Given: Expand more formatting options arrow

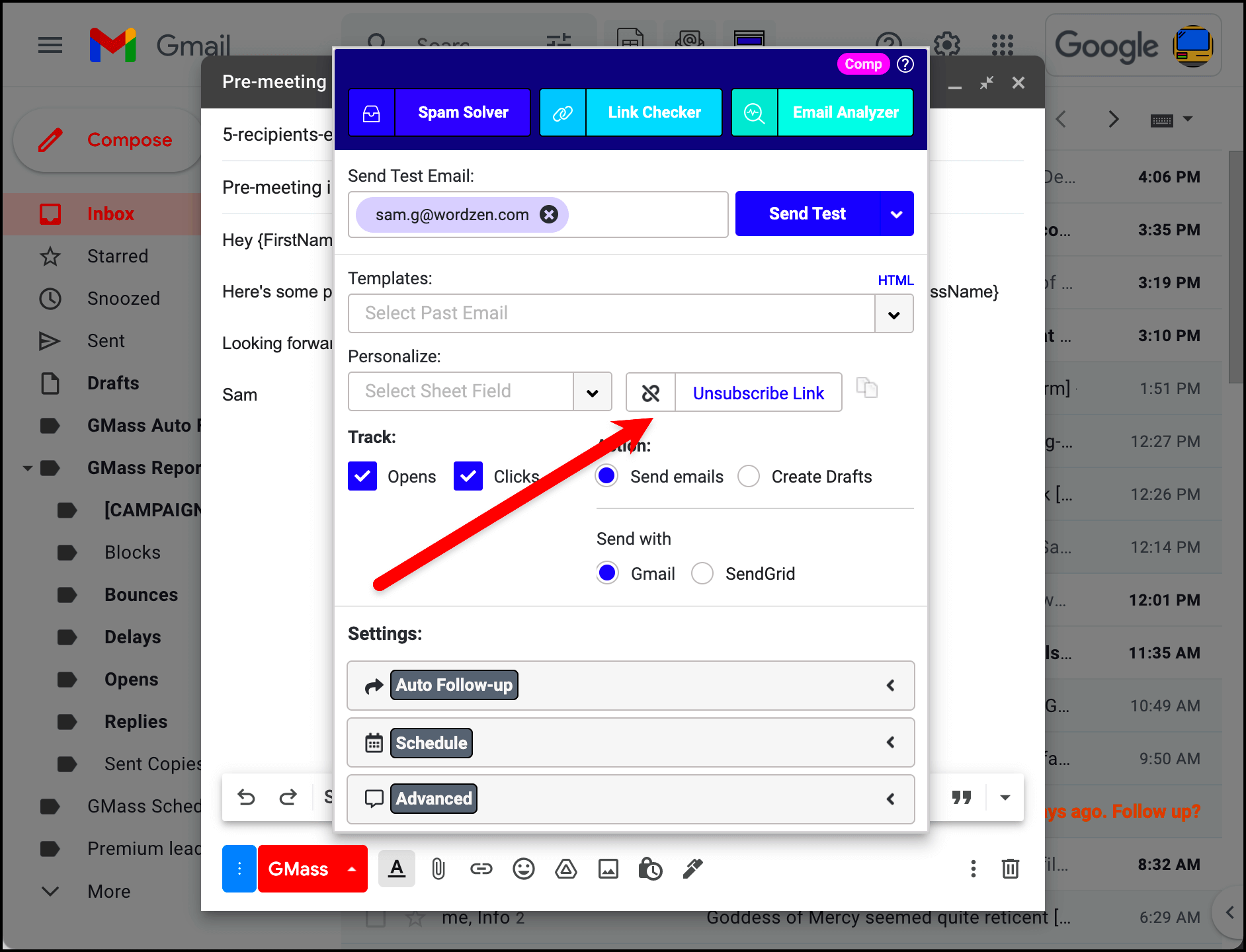Looking at the screenshot, I should [1005, 797].
